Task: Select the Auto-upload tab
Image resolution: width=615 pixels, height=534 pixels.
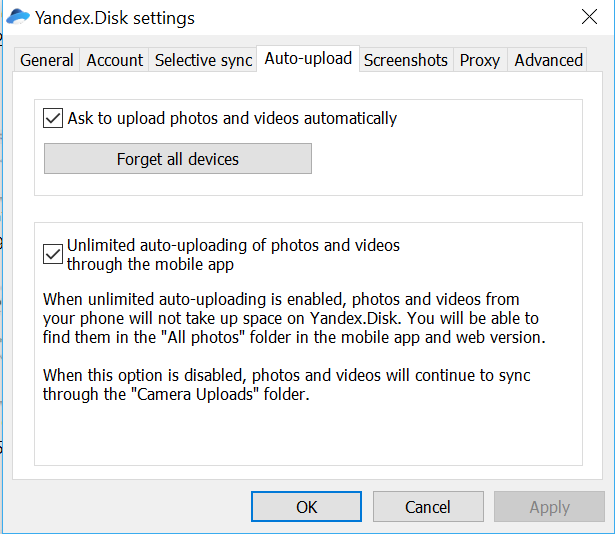Action: pyautogui.click(x=308, y=58)
